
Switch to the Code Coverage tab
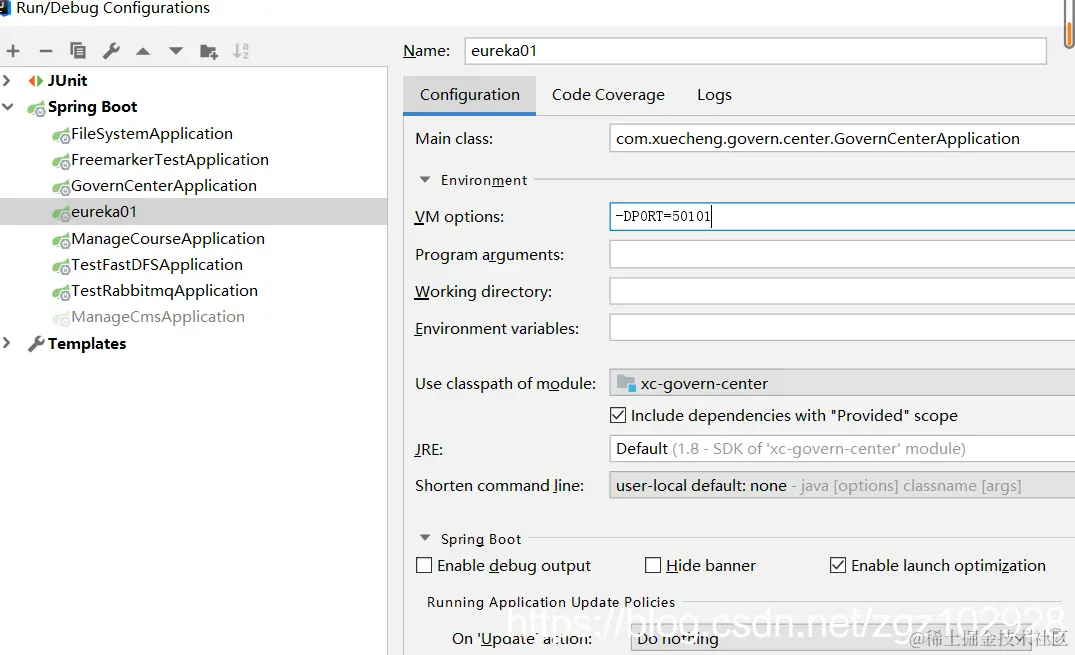608,95
